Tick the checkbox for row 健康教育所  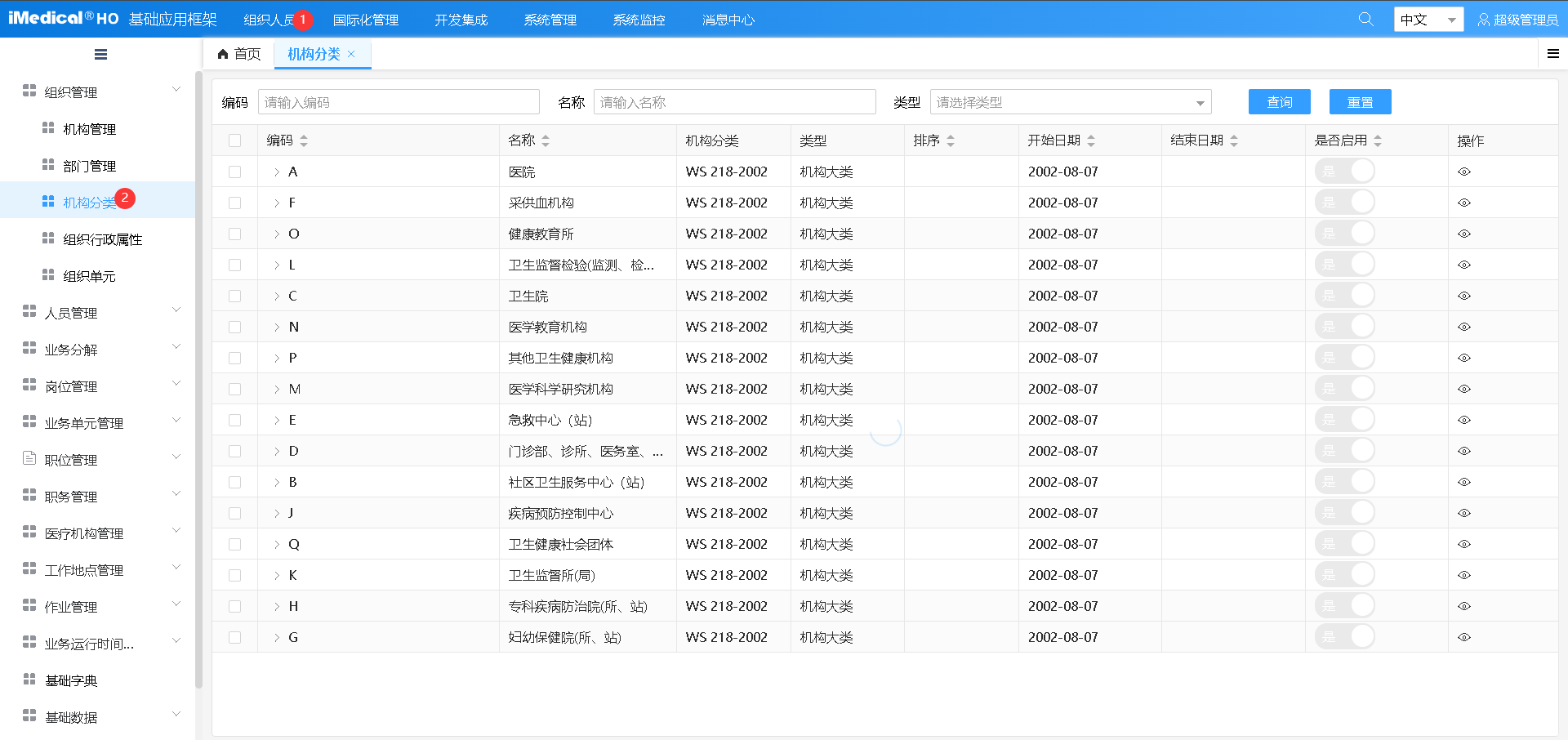[235, 234]
